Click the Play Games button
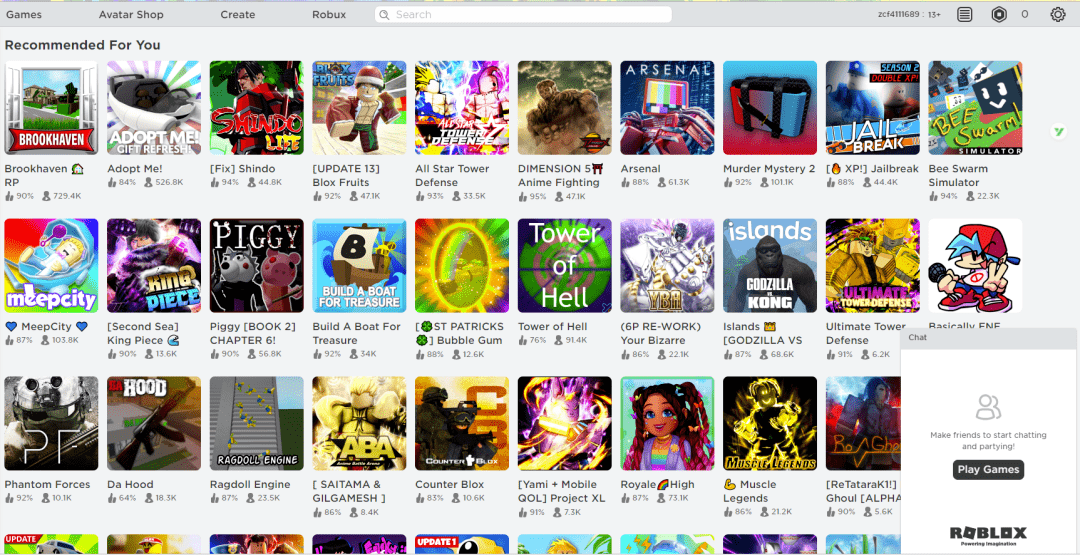This screenshot has width=1080, height=555. click(988, 470)
